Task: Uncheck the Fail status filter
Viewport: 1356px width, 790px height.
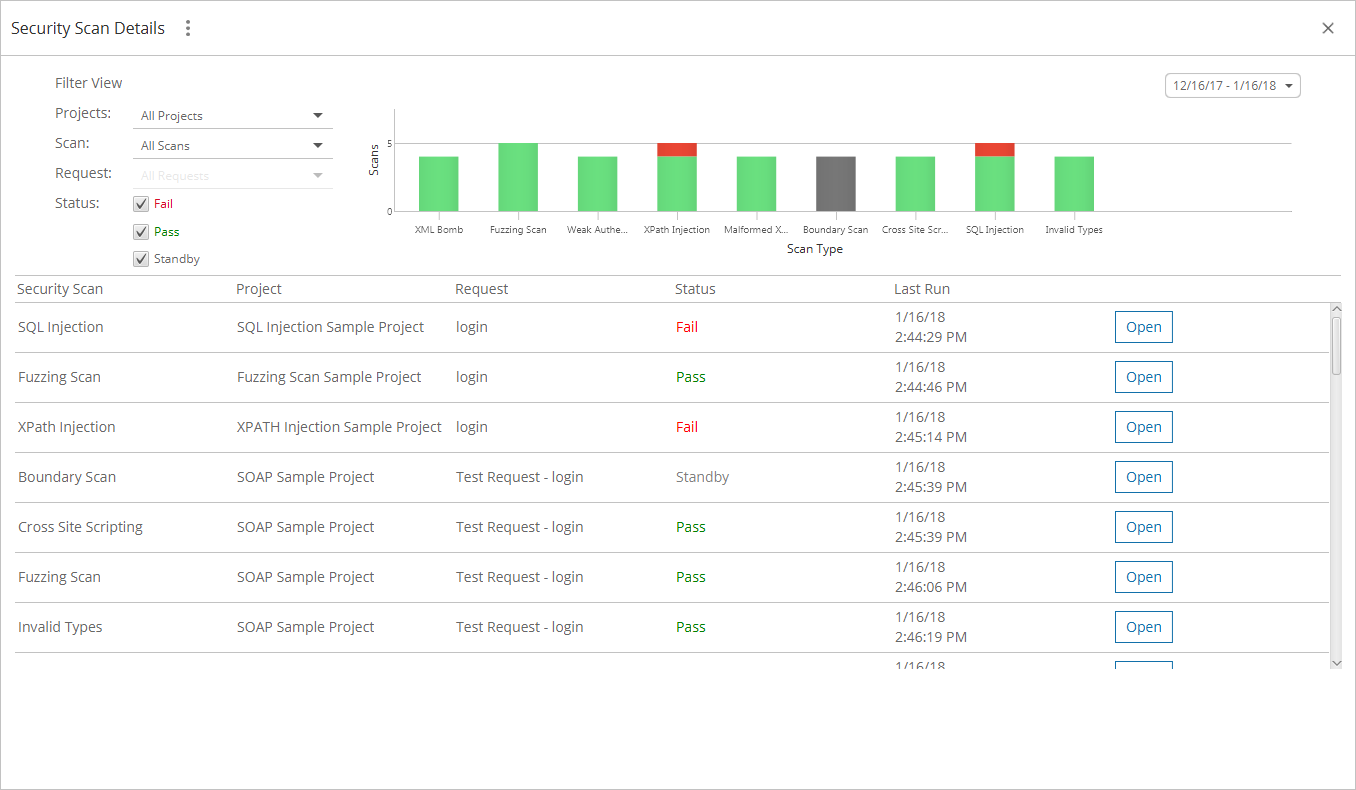Action: [141, 203]
